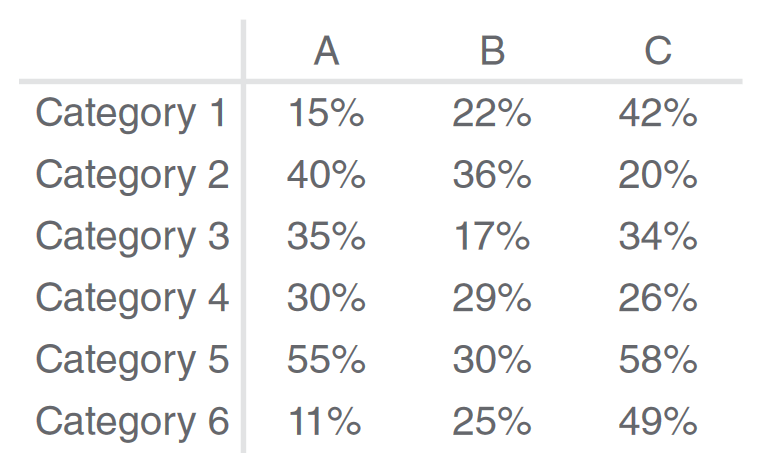Select the 55% cell in Category 5

click(x=326, y=360)
